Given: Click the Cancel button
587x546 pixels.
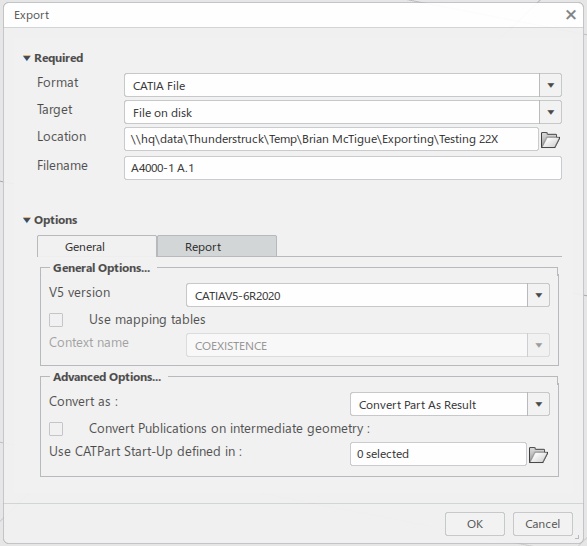Looking at the screenshot, I should point(542,524).
